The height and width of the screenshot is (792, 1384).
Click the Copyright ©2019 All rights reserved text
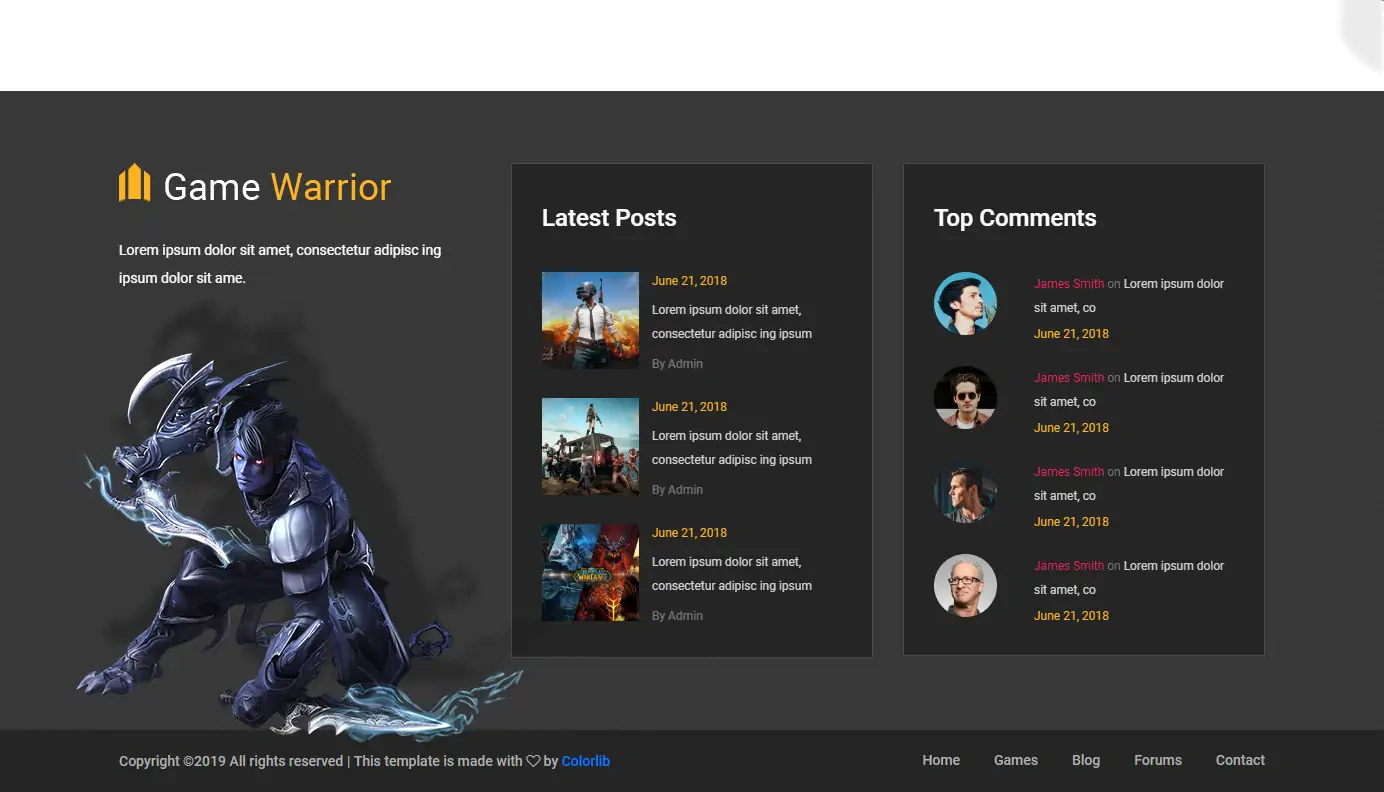pos(231,761)
